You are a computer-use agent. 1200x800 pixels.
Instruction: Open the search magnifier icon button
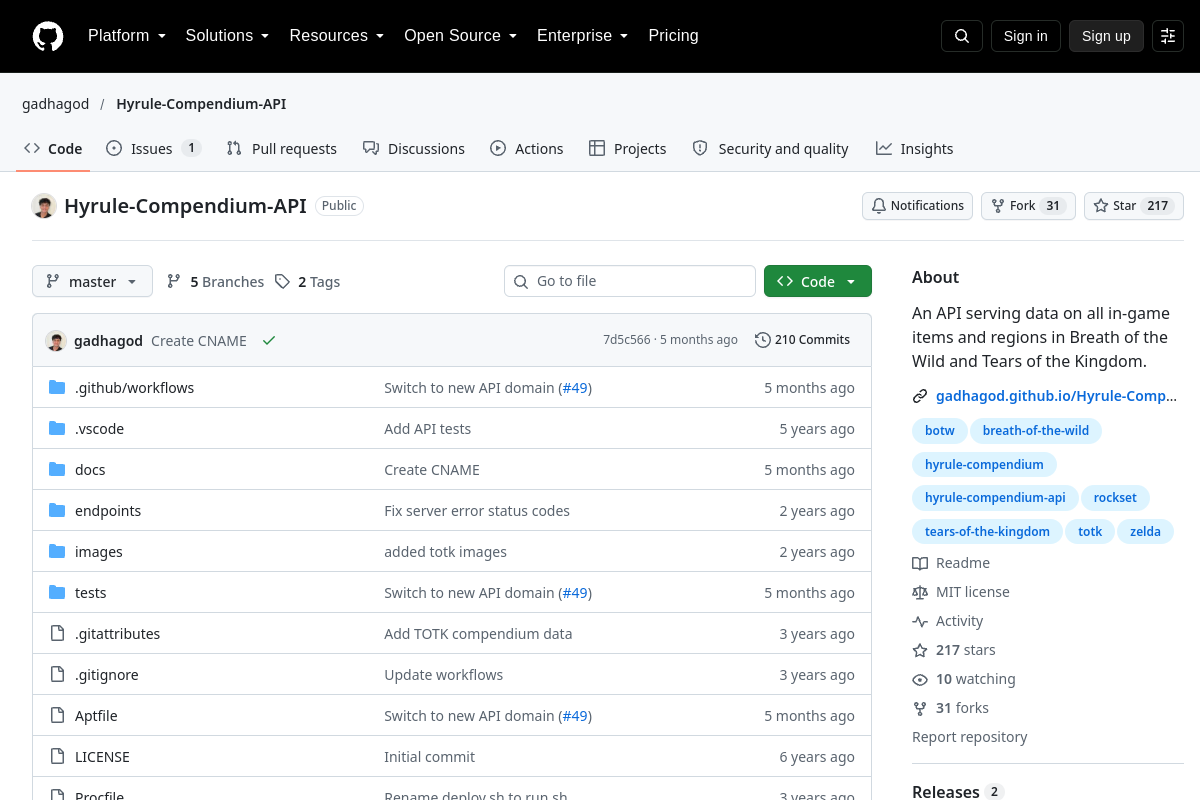(962, 36)
